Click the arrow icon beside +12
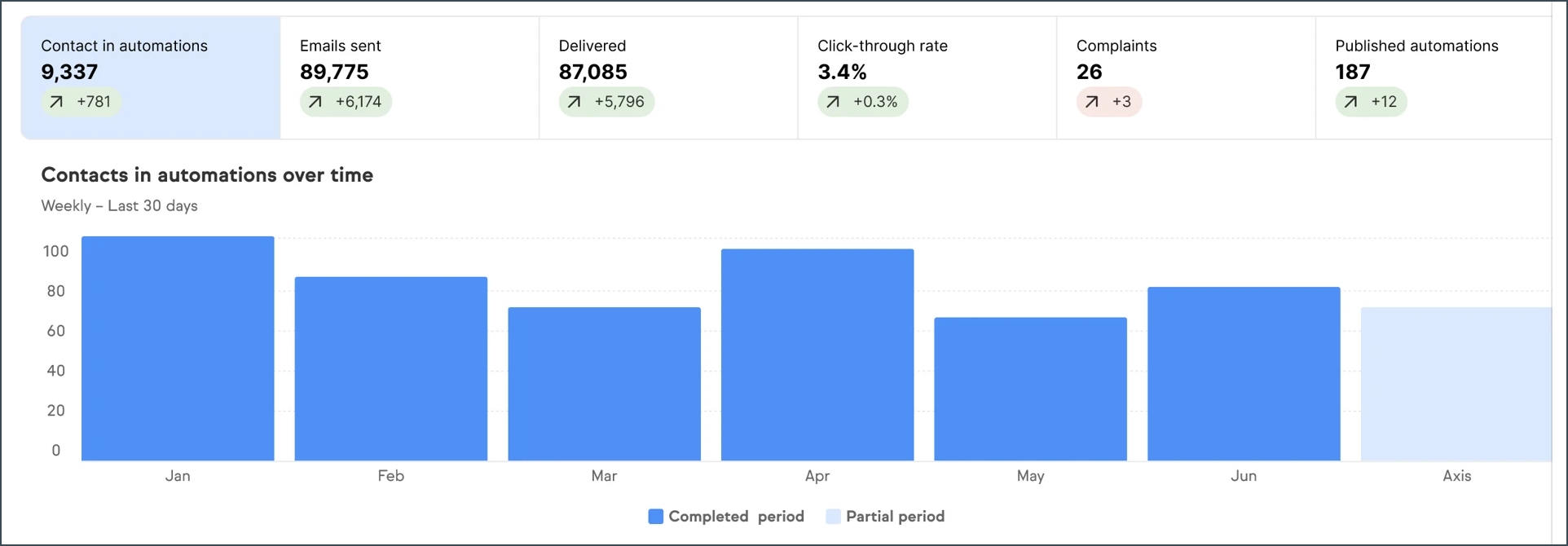This screenshot has height=546, width=1568. [1351, 102]
